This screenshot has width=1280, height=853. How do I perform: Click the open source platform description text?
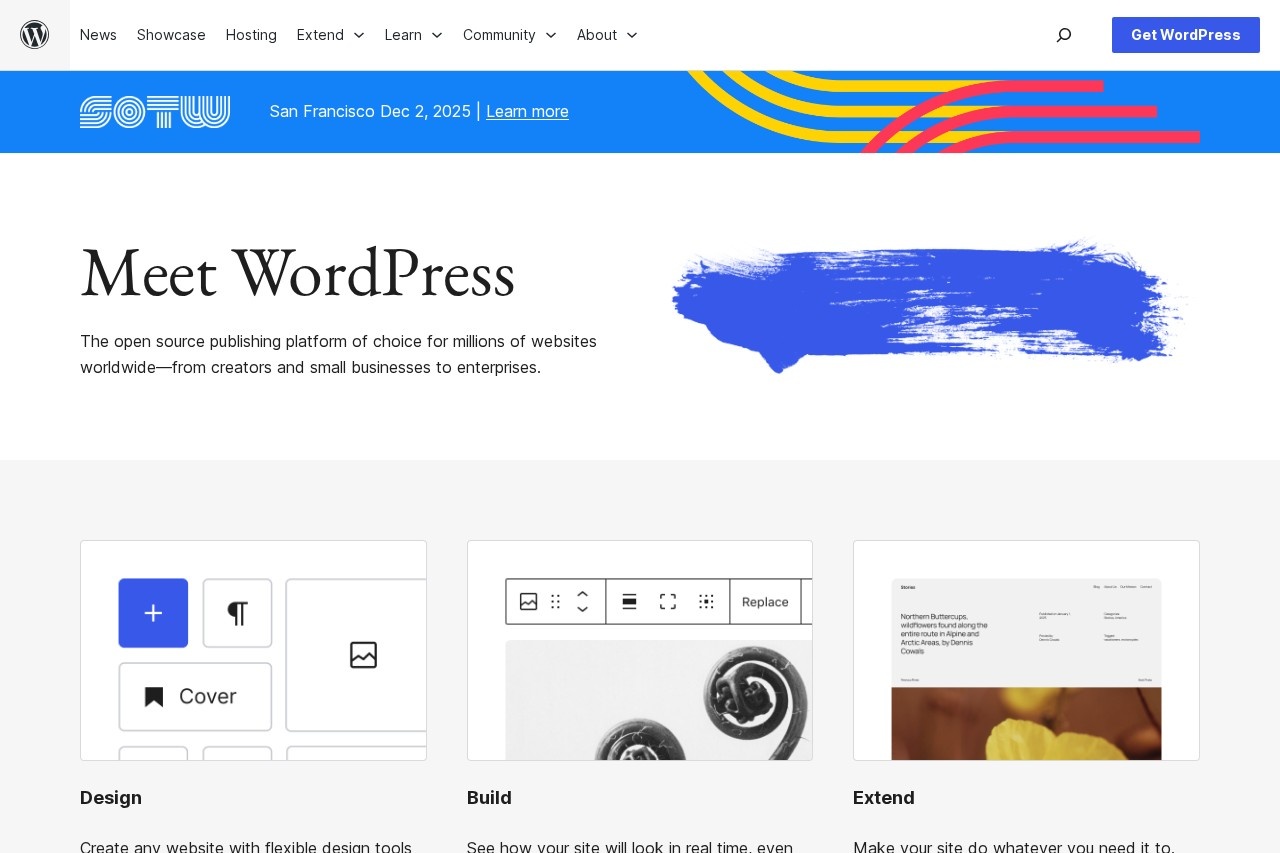(338, 354)
